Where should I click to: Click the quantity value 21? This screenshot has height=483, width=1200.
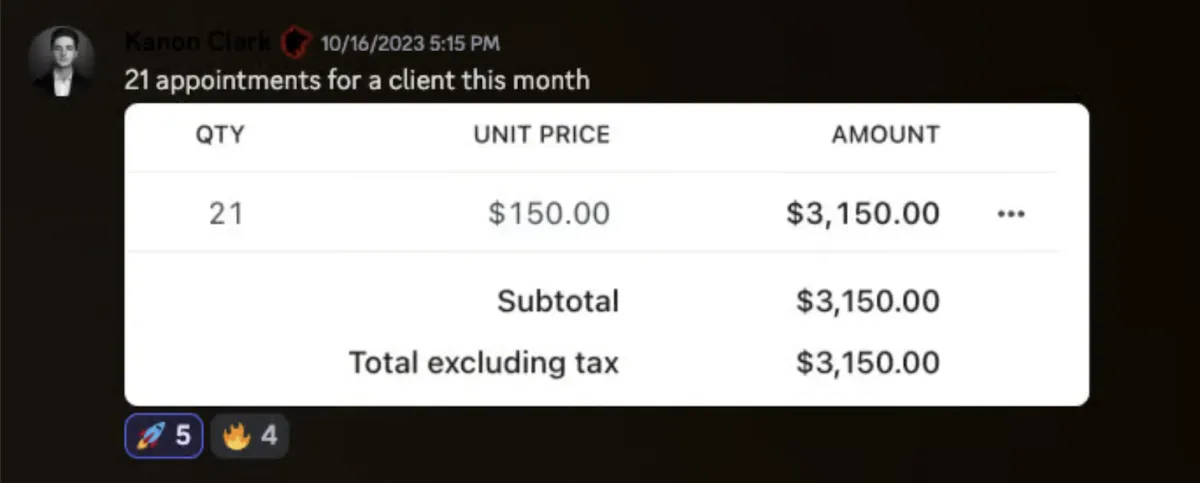[225, 213]
